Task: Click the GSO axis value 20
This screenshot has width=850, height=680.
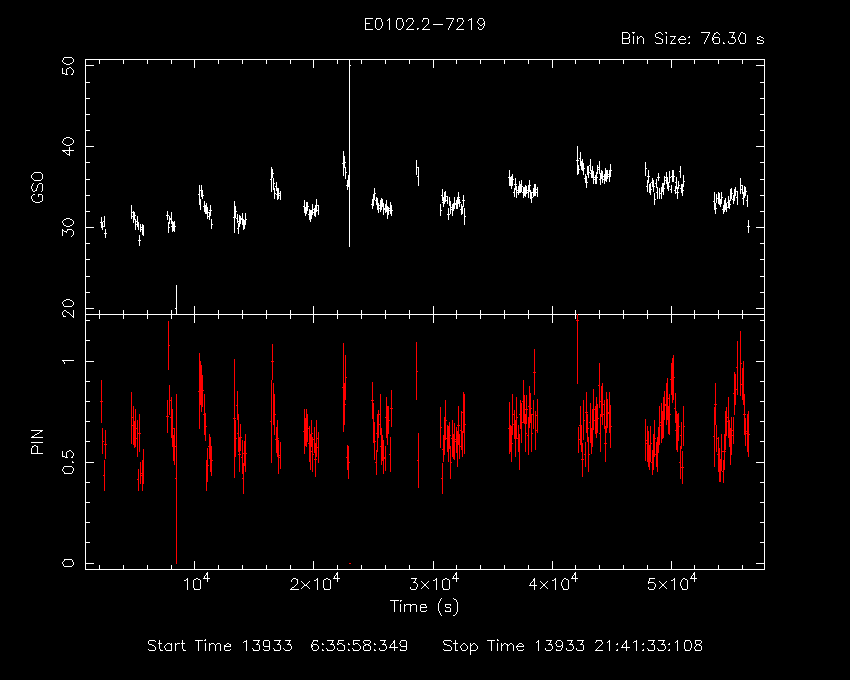Action: [69, 308]
